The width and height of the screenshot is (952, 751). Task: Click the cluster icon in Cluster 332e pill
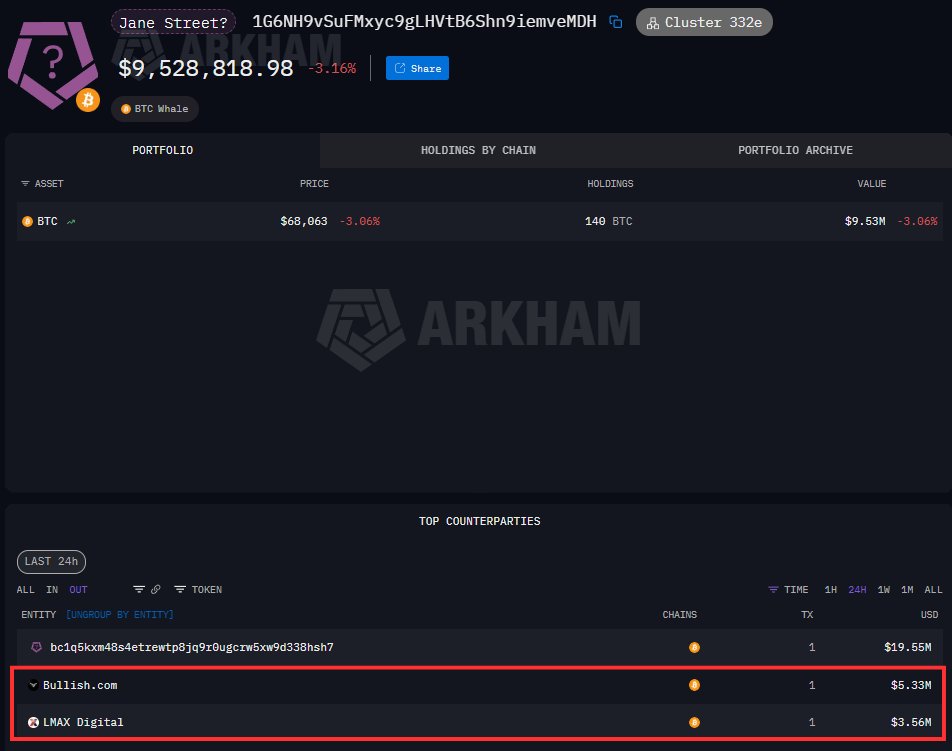(x=653, y=23)
